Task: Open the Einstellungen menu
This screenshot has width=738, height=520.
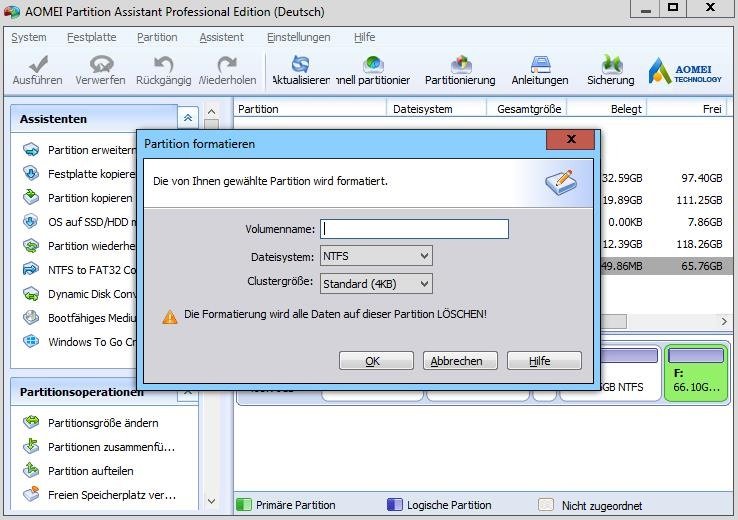Action: click(x=298, y=37)
